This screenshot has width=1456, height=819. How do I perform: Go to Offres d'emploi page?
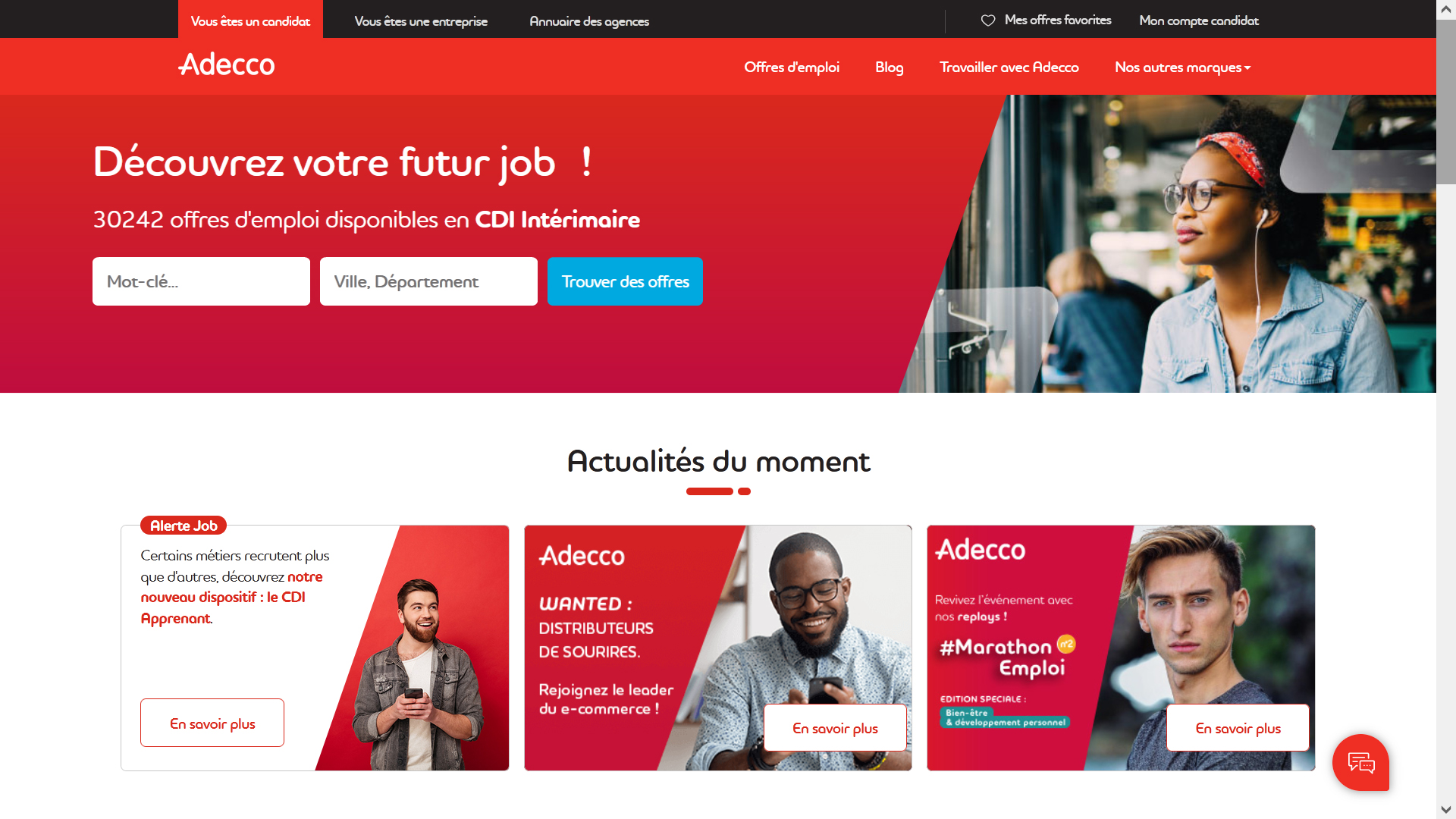792,67
